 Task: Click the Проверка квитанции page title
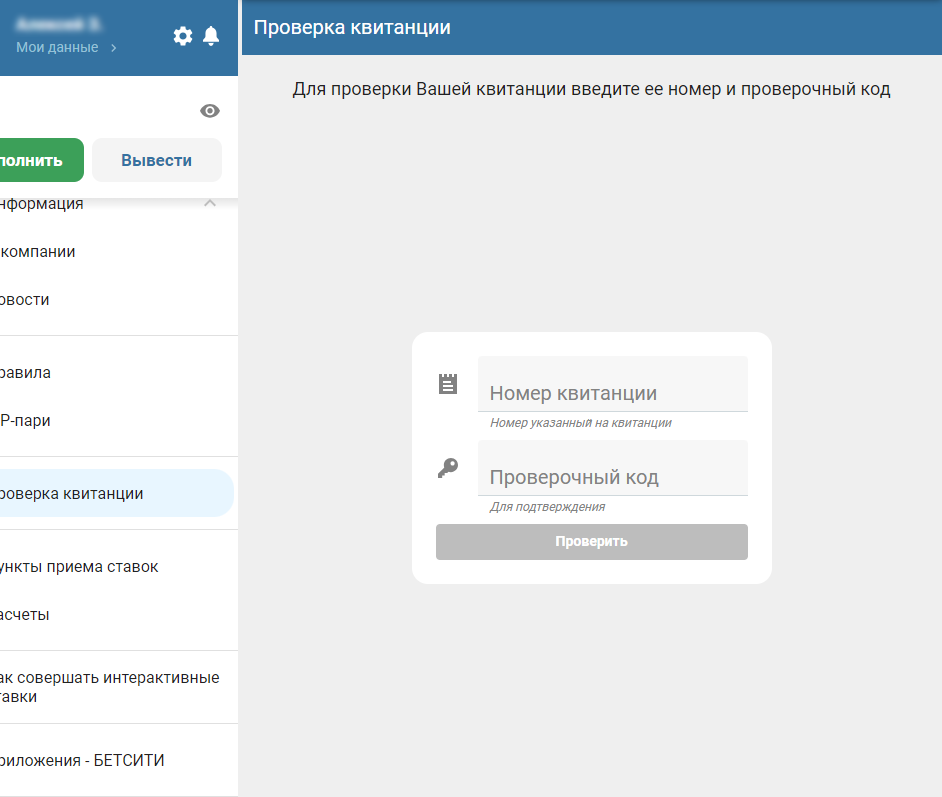point(352,28)
